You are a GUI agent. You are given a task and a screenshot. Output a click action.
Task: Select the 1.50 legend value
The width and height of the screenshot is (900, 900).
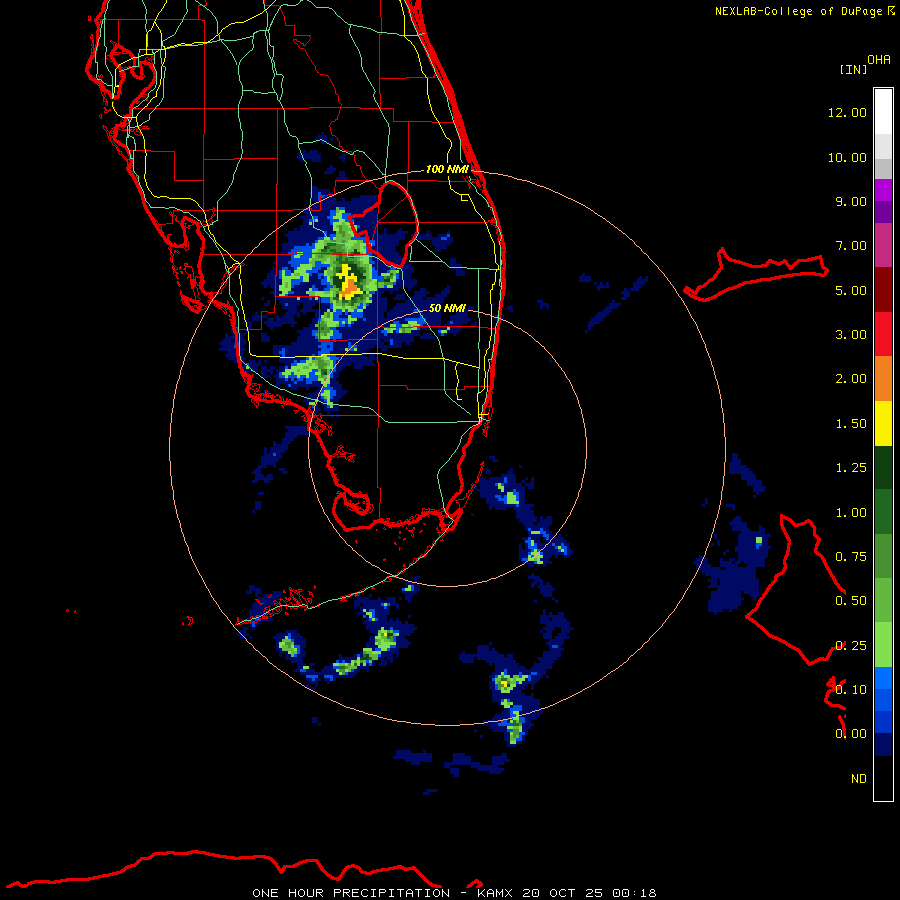tap(851, 424)
